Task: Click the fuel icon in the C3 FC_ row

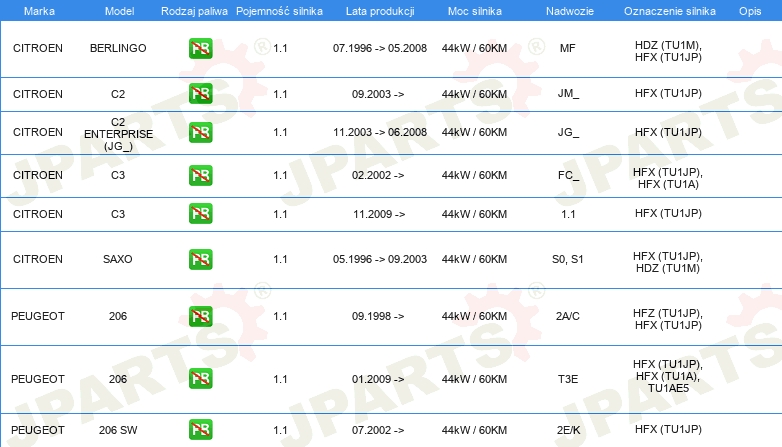Action: (x=200, y=175)
